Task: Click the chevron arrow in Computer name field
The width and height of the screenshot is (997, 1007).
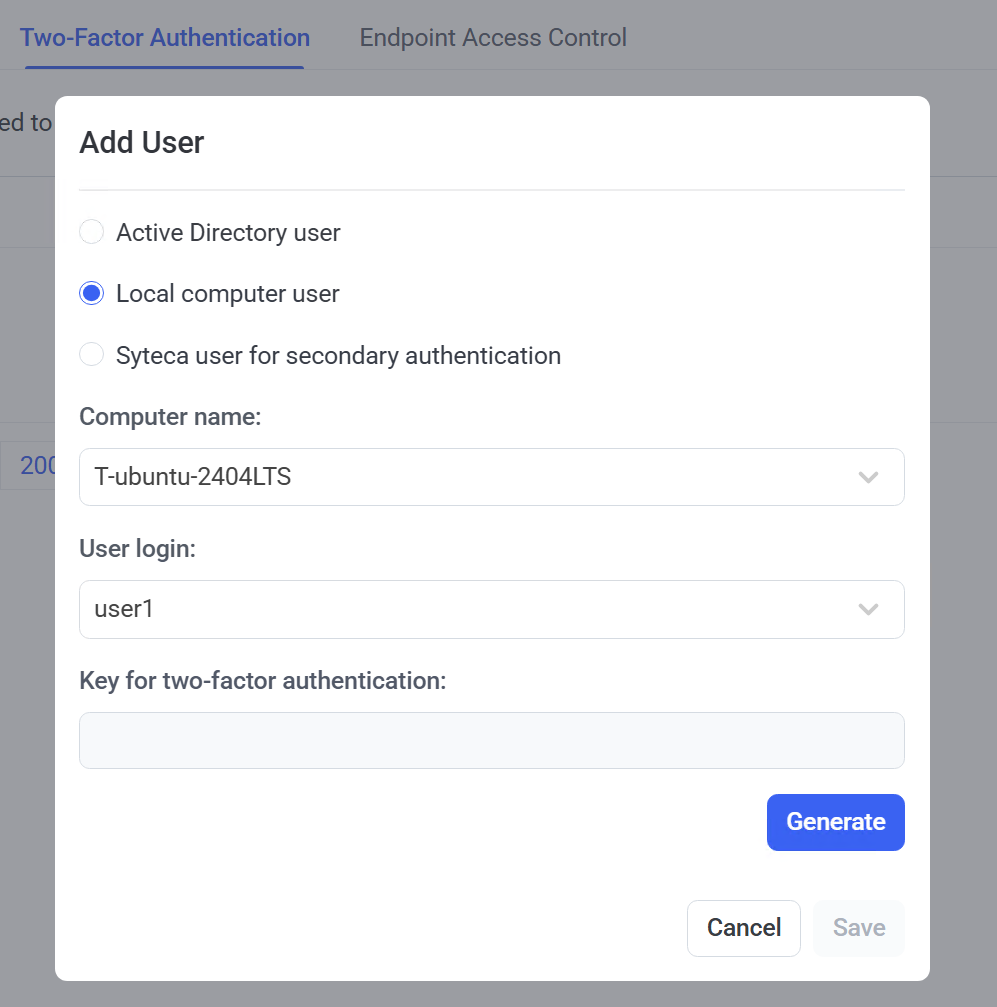Action: coord(868,477)
